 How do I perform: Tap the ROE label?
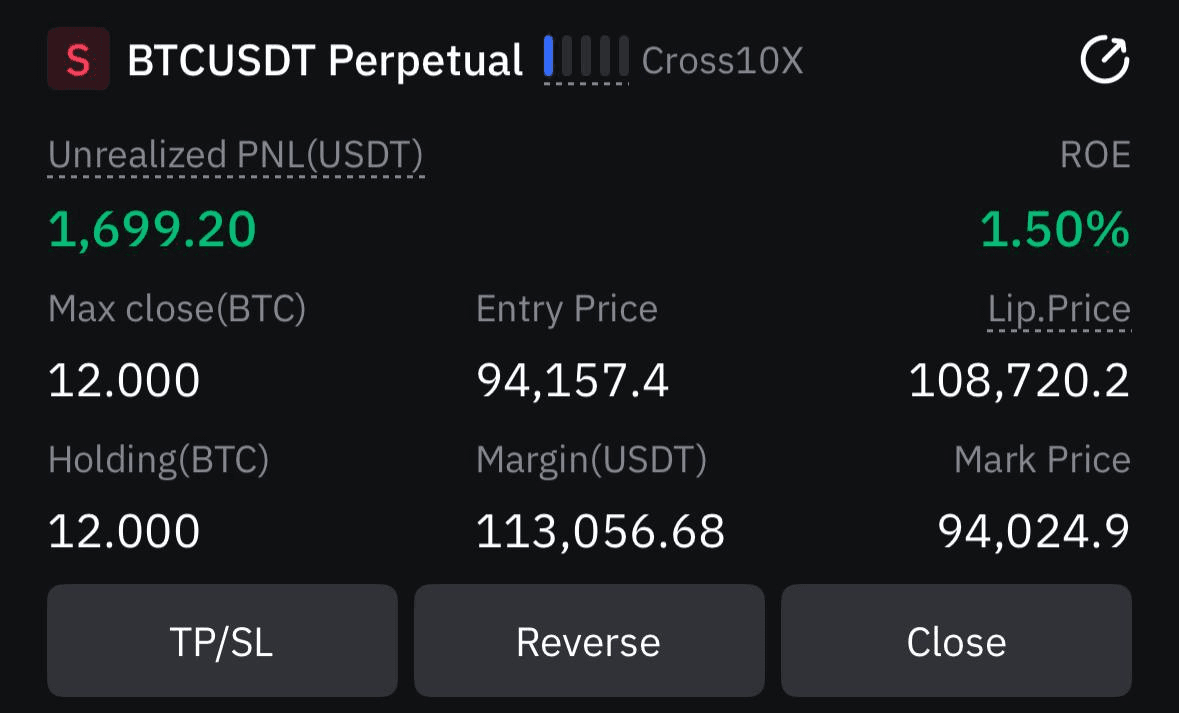click(1095, 155)
